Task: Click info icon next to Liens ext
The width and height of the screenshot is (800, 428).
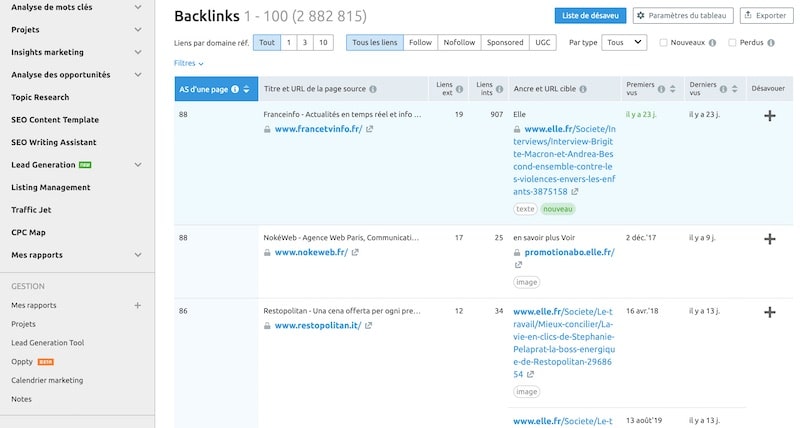Action: [459, 89]
